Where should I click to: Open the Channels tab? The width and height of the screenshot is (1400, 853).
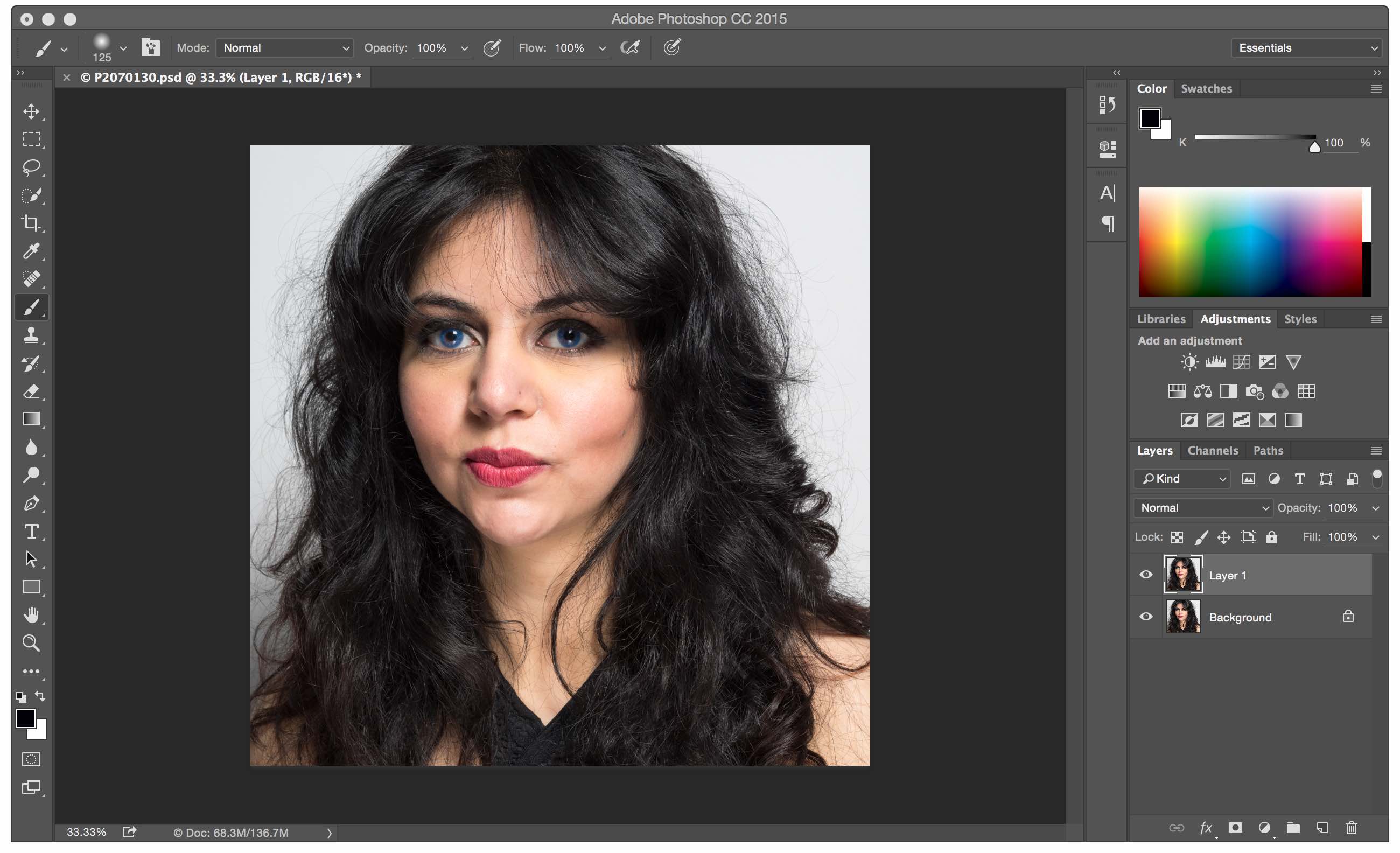pyautogui.click(x=1213, y=450)
